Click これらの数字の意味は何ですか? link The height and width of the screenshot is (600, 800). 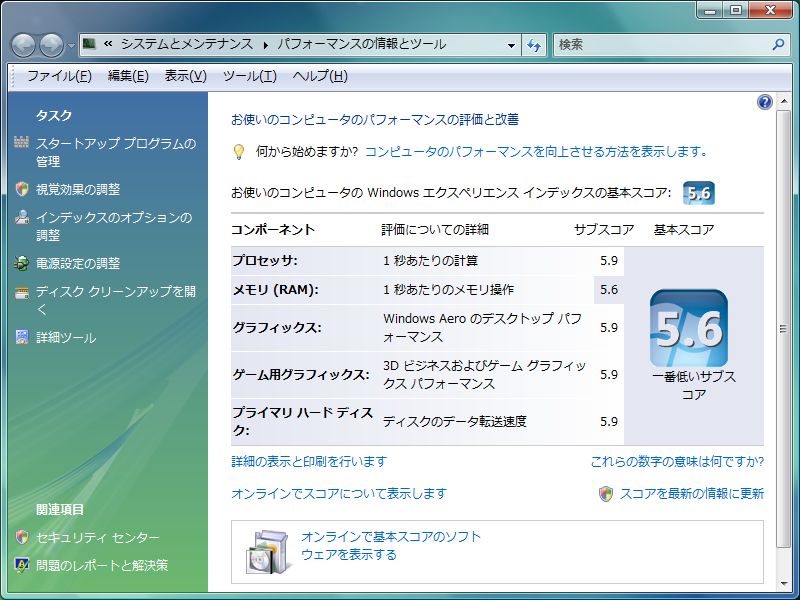pos(677,461)
